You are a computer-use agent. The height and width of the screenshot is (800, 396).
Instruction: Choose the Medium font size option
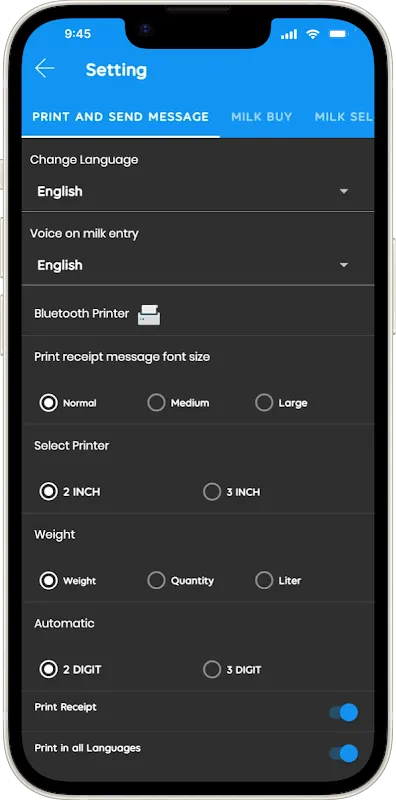[x=179, y=403]
